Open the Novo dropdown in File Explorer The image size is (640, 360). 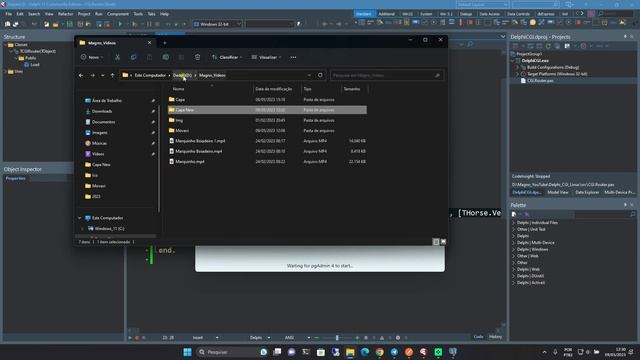pos(92,57)
